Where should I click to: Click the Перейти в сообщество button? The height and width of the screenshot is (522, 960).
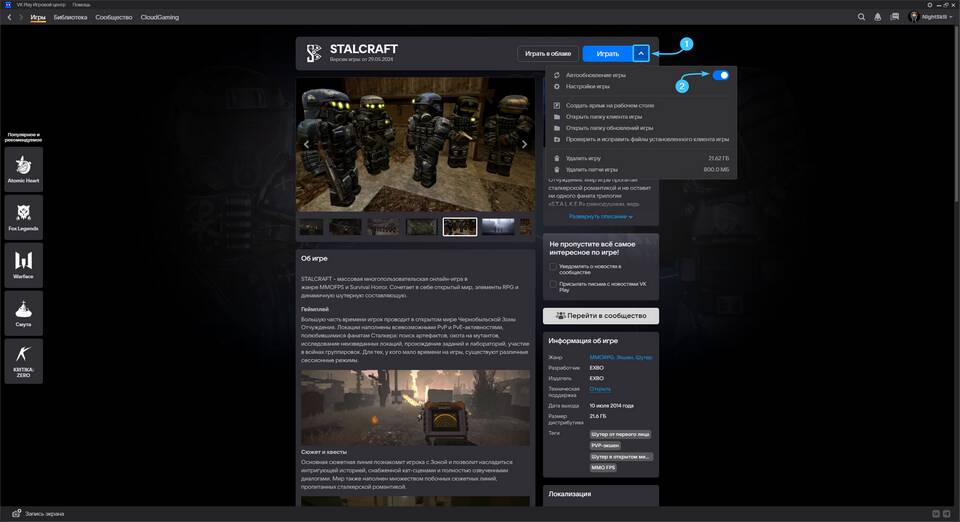point(600,316)
